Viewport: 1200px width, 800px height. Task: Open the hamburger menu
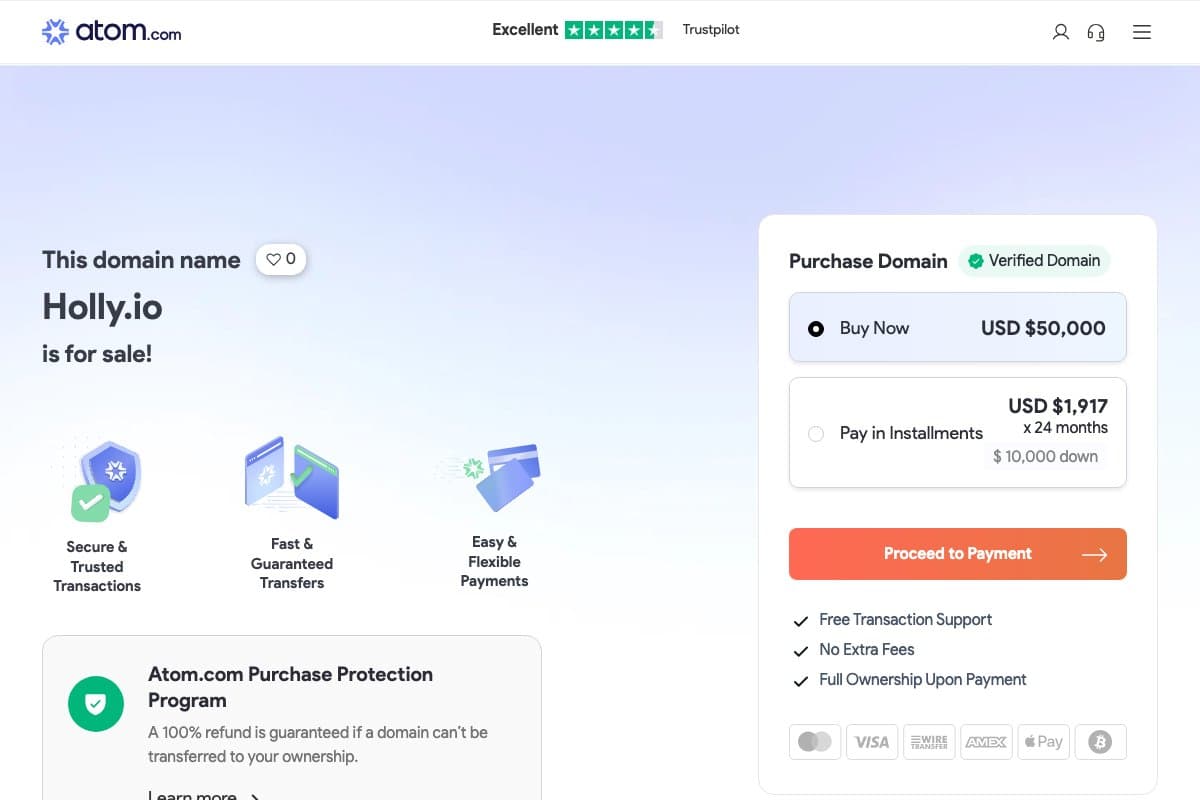[x=1142, y=32]
